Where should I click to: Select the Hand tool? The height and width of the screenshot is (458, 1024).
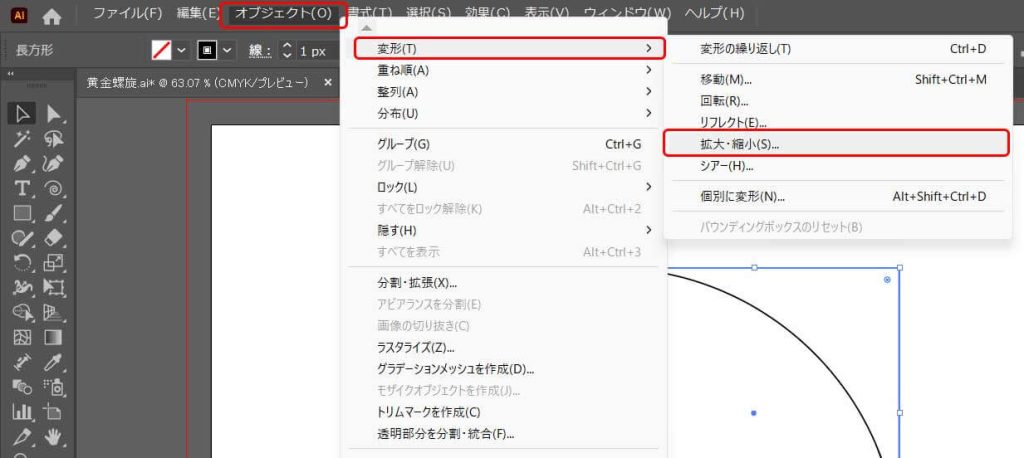pos(54,436)
